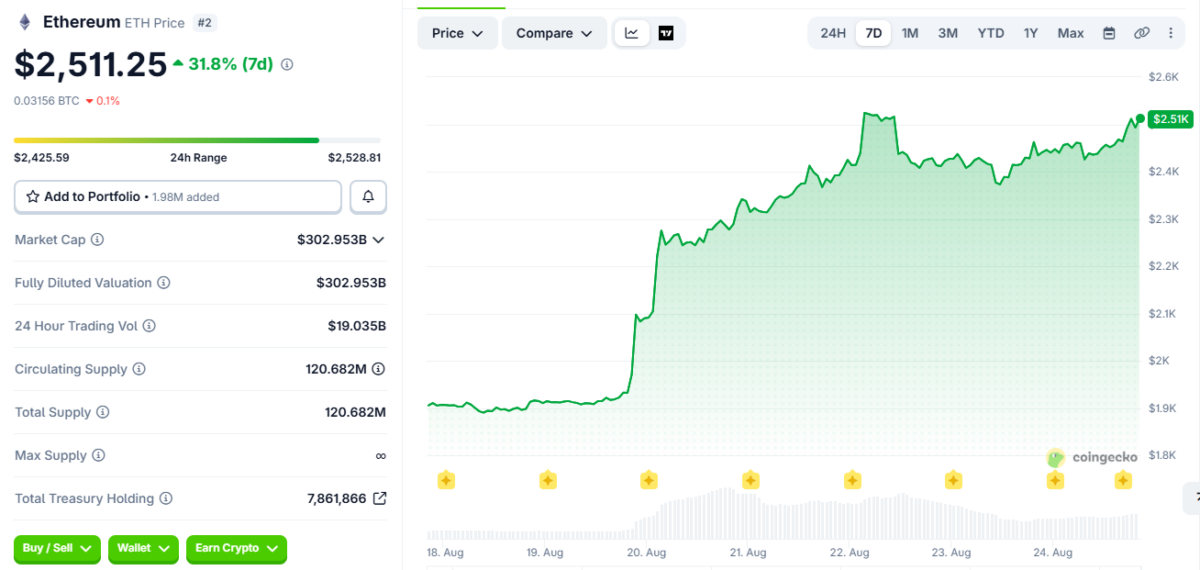
Task: Select the Max time range
Action: pyautogui.click(x=1071, y=33)
